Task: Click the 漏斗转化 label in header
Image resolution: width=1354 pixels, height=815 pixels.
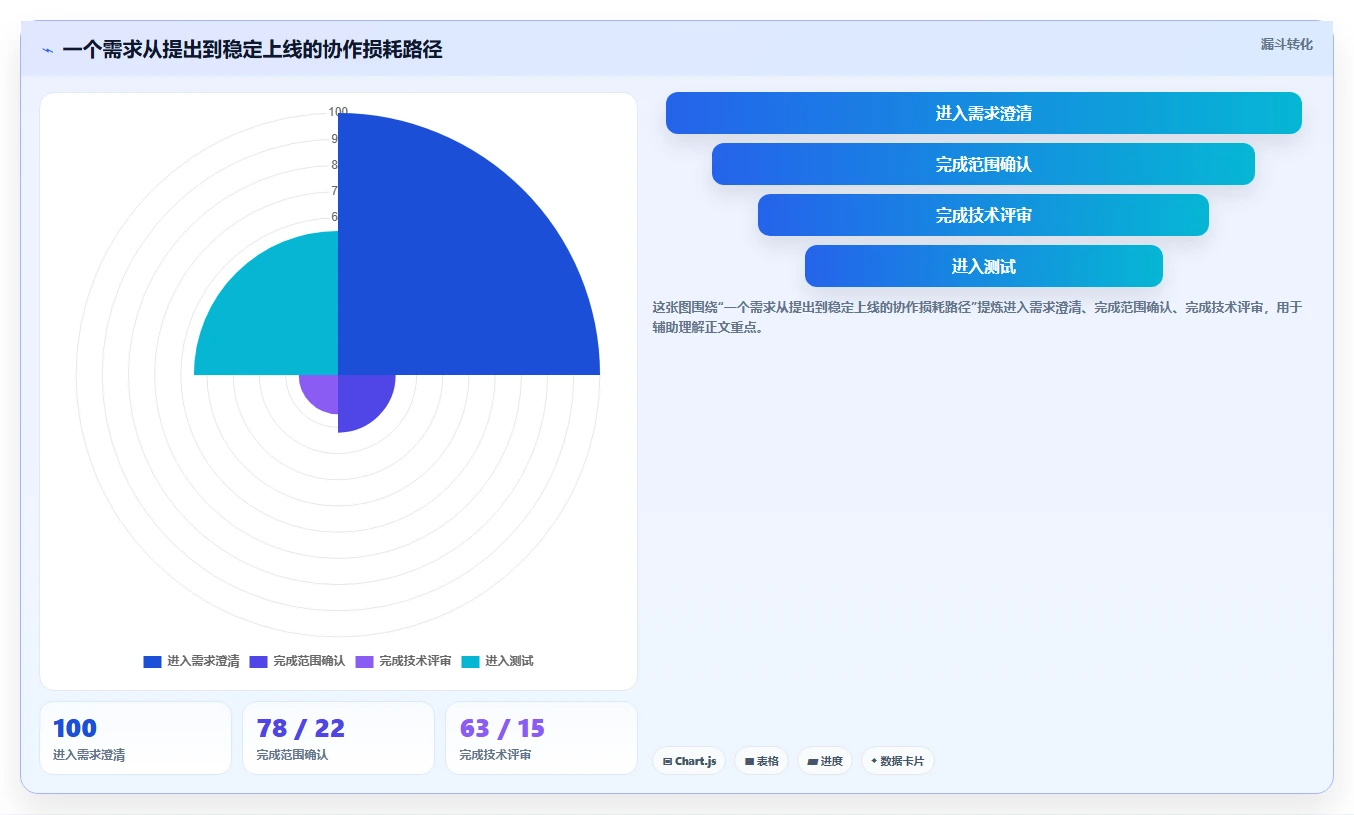Action: [x=1286, y=44]
